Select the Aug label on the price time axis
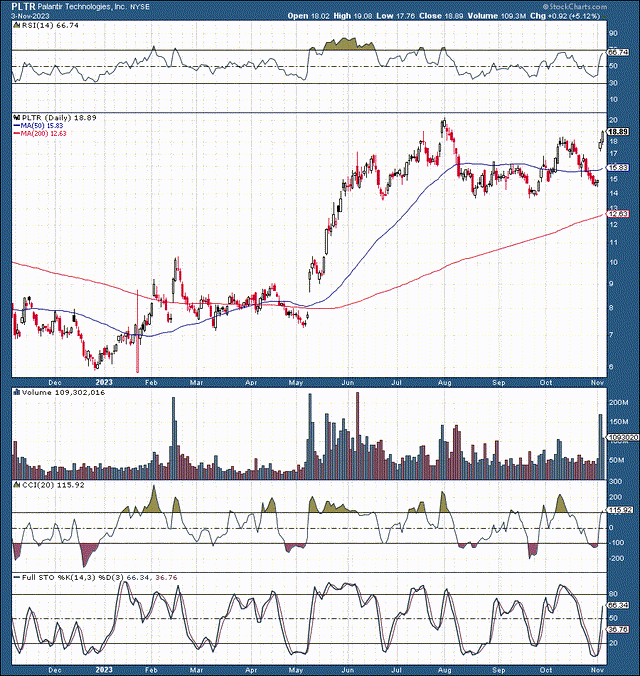The image size is (640, 676). tap(444, 381)
